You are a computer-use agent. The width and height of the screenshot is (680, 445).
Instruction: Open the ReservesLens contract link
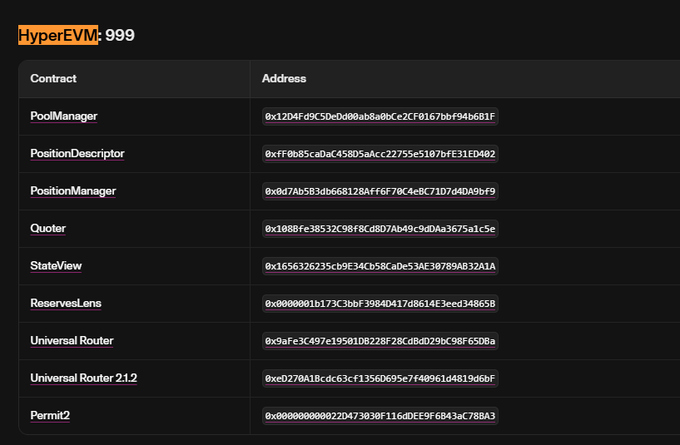coord(66,303)
